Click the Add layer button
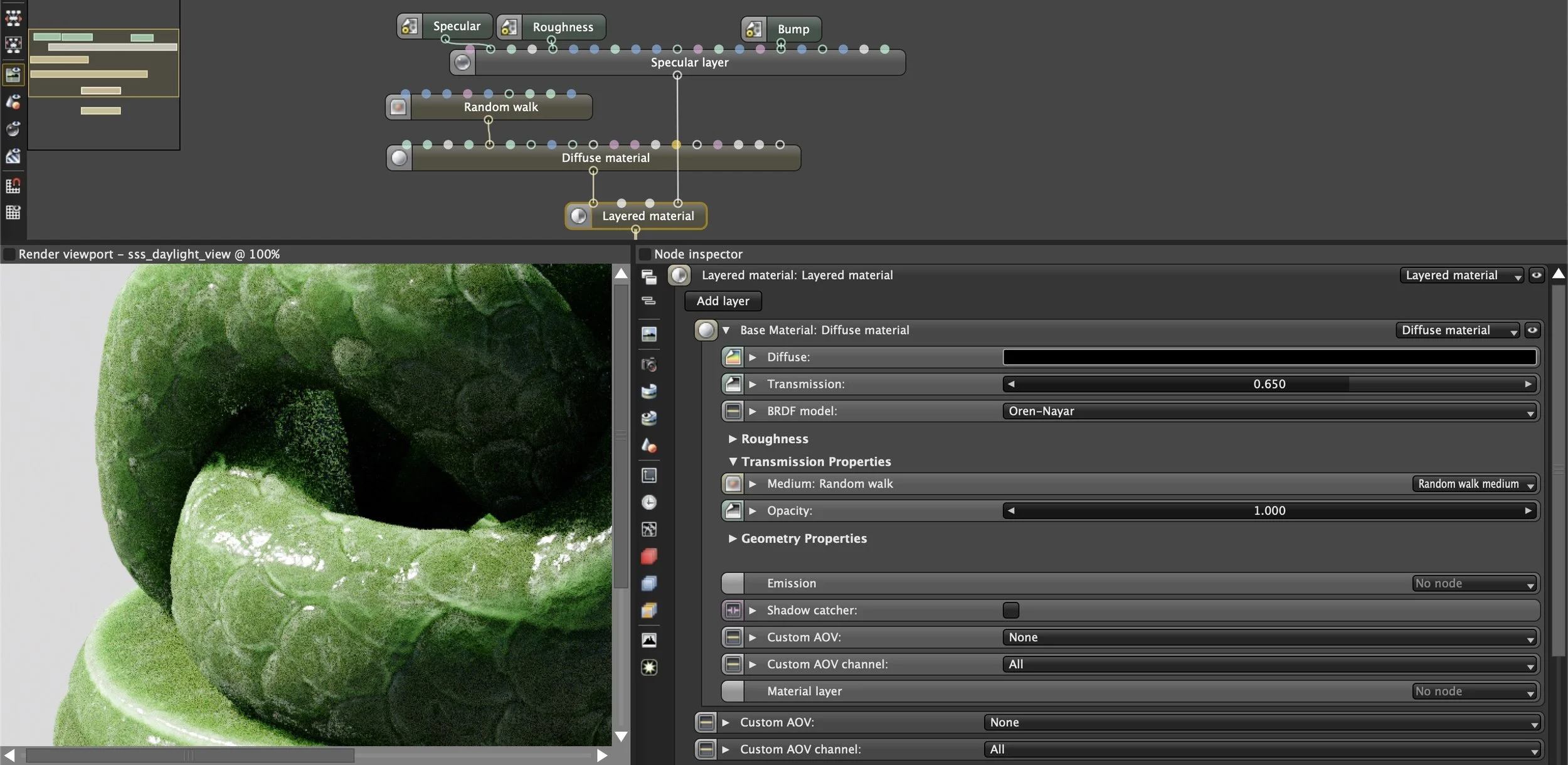The width and height of the screenshot is (1568, 765). point(723,301)
